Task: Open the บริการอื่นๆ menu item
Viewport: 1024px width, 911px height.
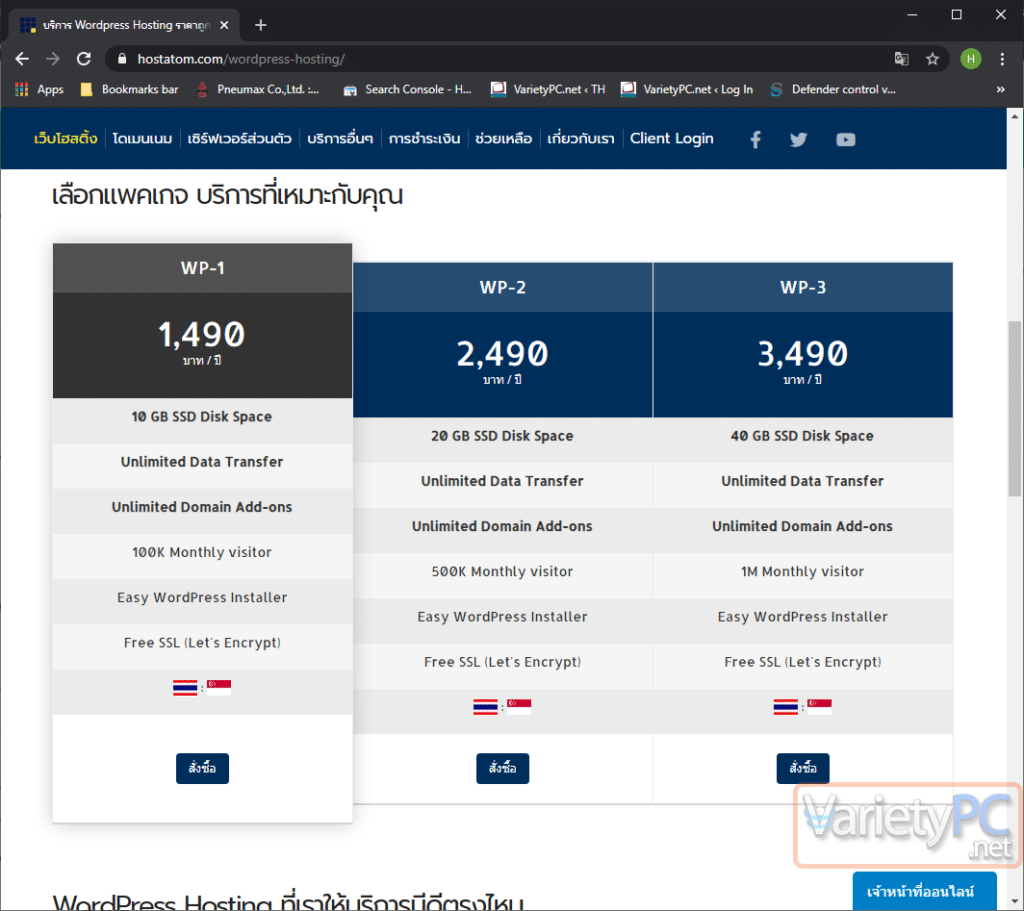Action: tap(340, 138)
